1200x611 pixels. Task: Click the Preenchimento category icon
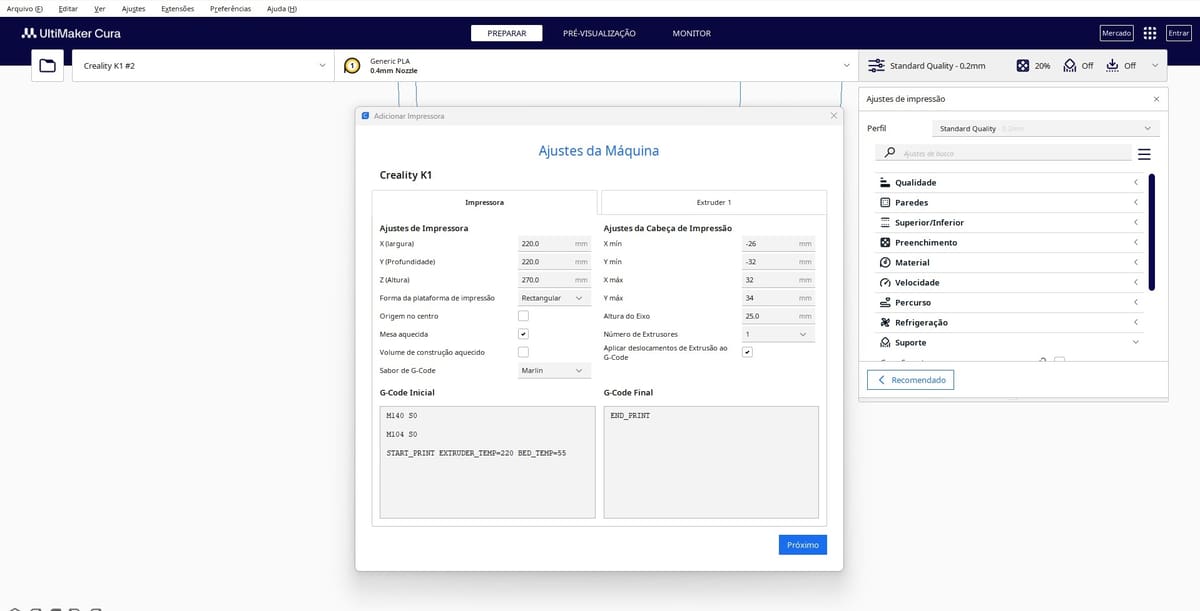(885, 243)
